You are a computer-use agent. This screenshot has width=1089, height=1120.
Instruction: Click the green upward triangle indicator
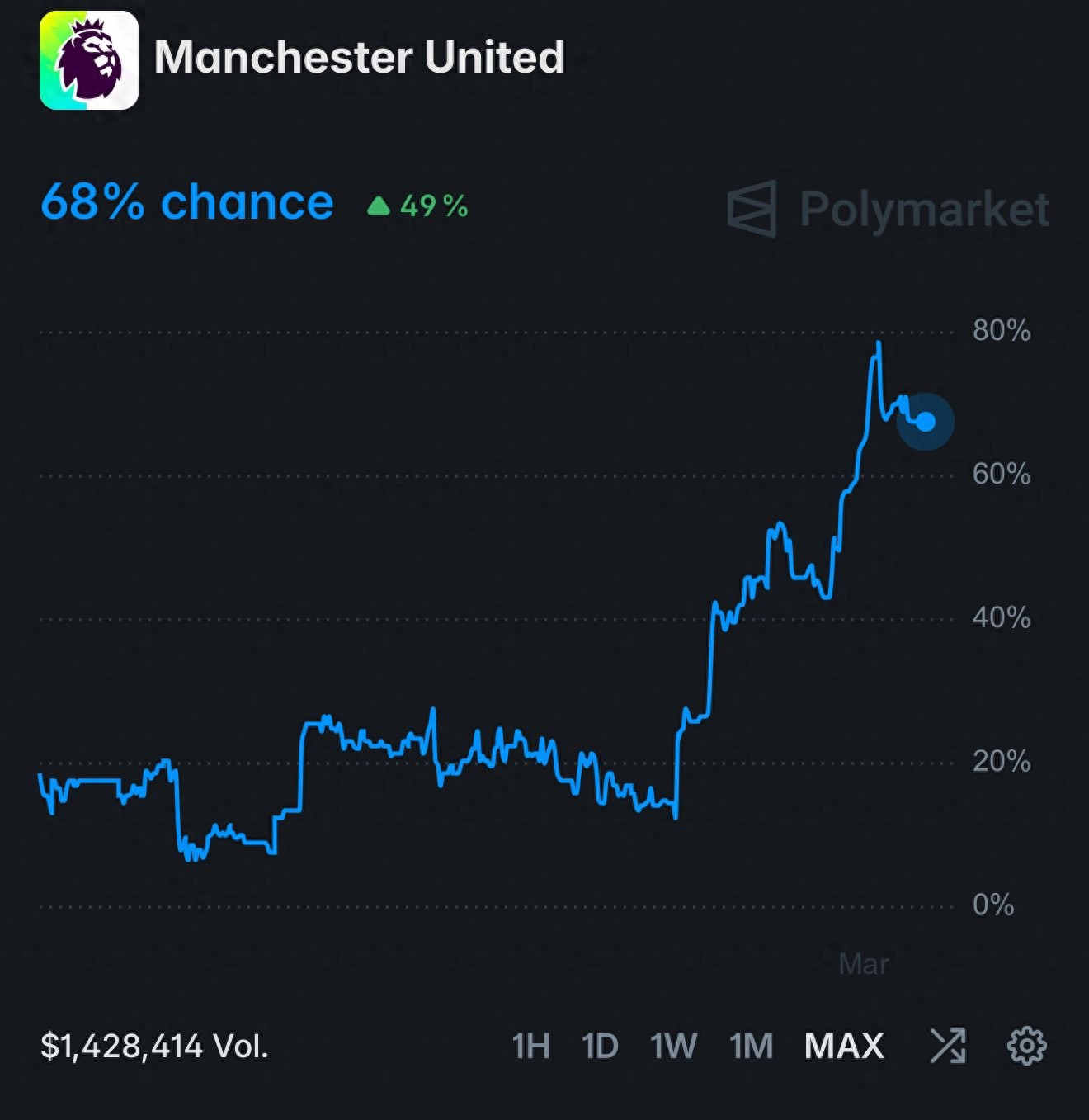[379, 206]
